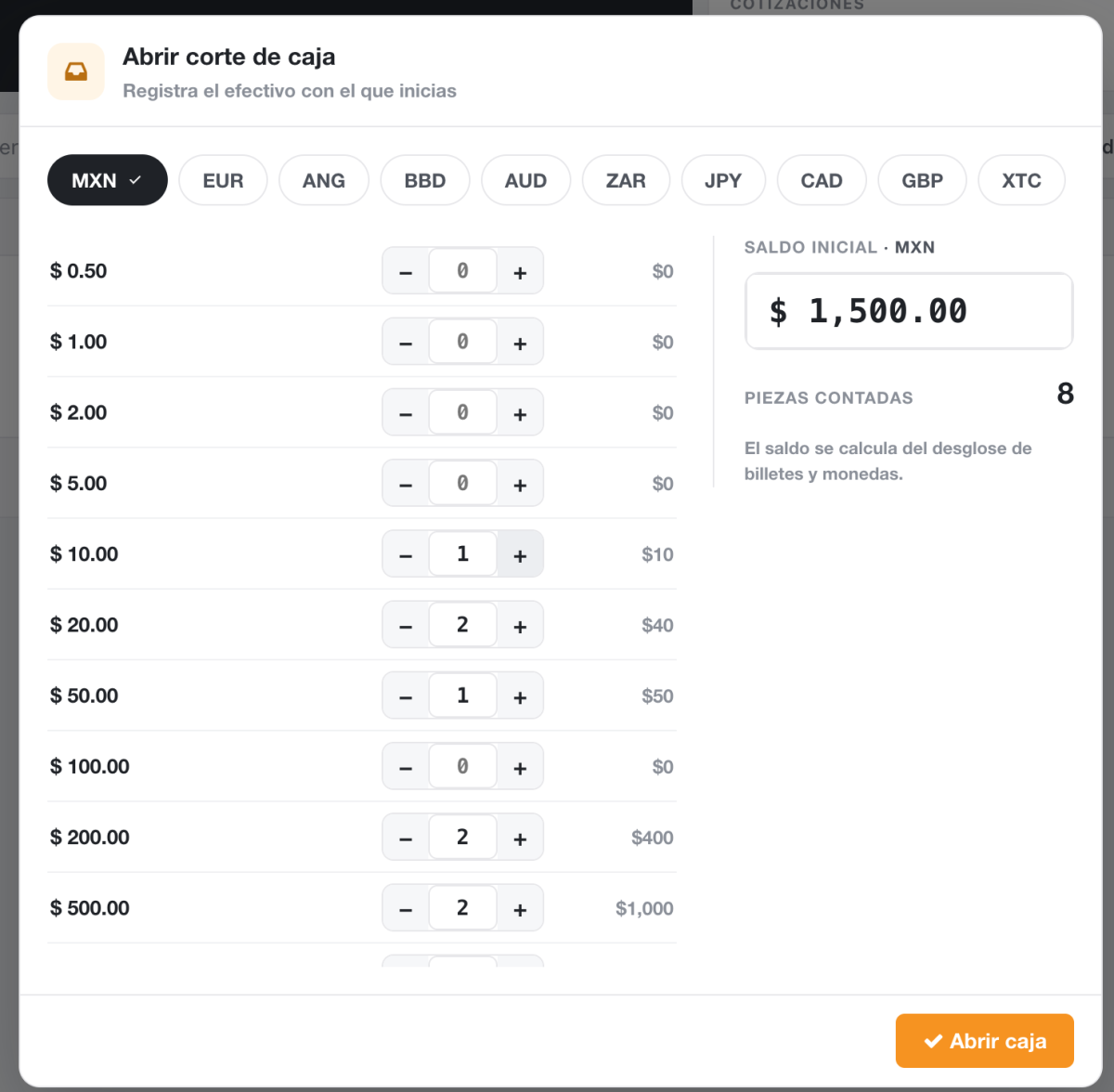Choose the AUD currency chip
This screenshot has width=1114, height=1092.
[x=525, y=180]
